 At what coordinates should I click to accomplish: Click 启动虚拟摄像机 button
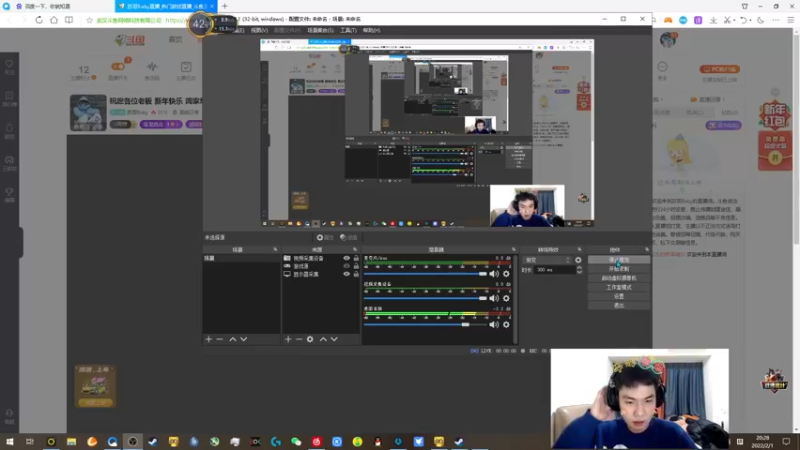[619, 278]
